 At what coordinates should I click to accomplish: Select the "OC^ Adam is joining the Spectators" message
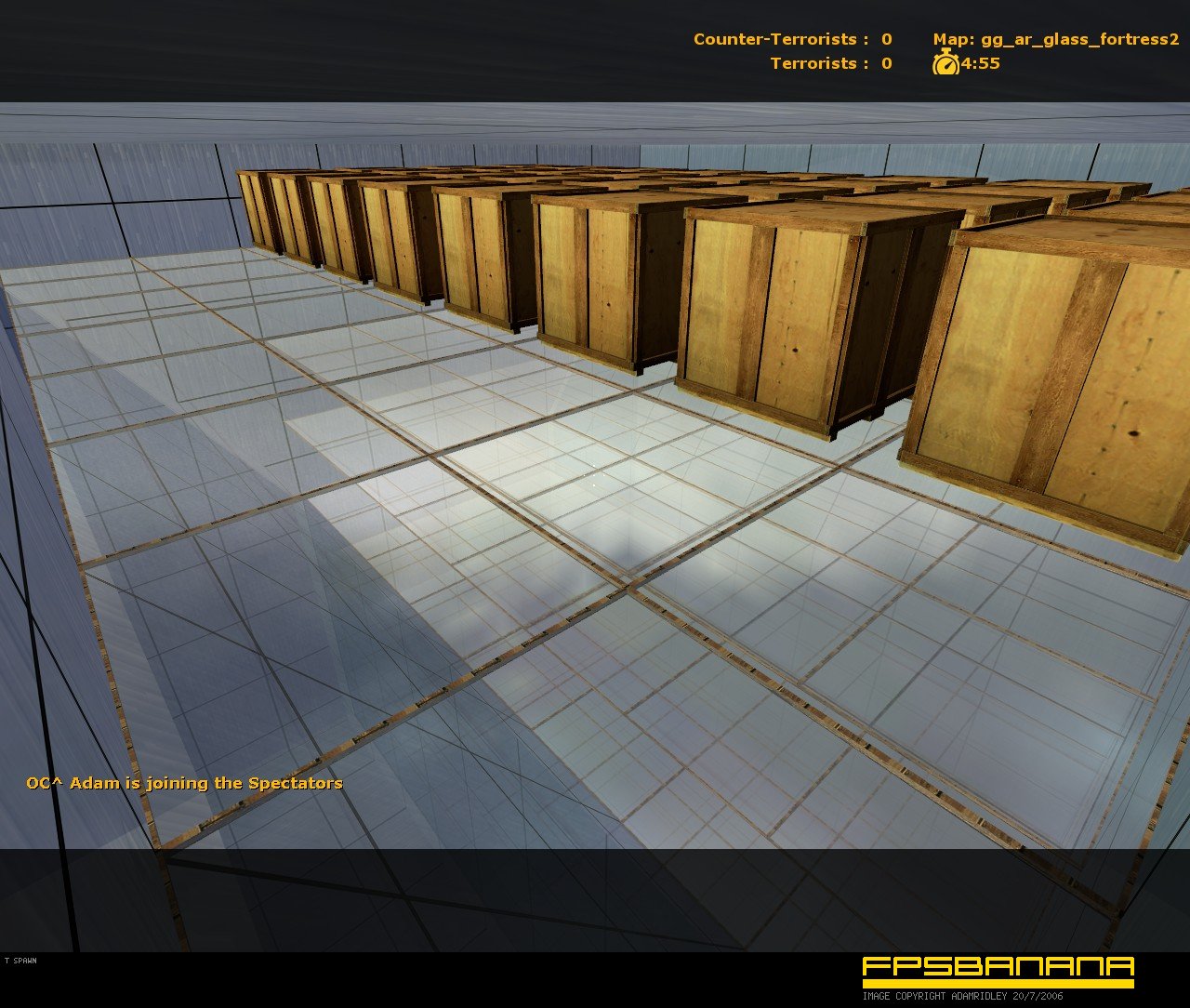pyautogui.click(x=184, y=783)
